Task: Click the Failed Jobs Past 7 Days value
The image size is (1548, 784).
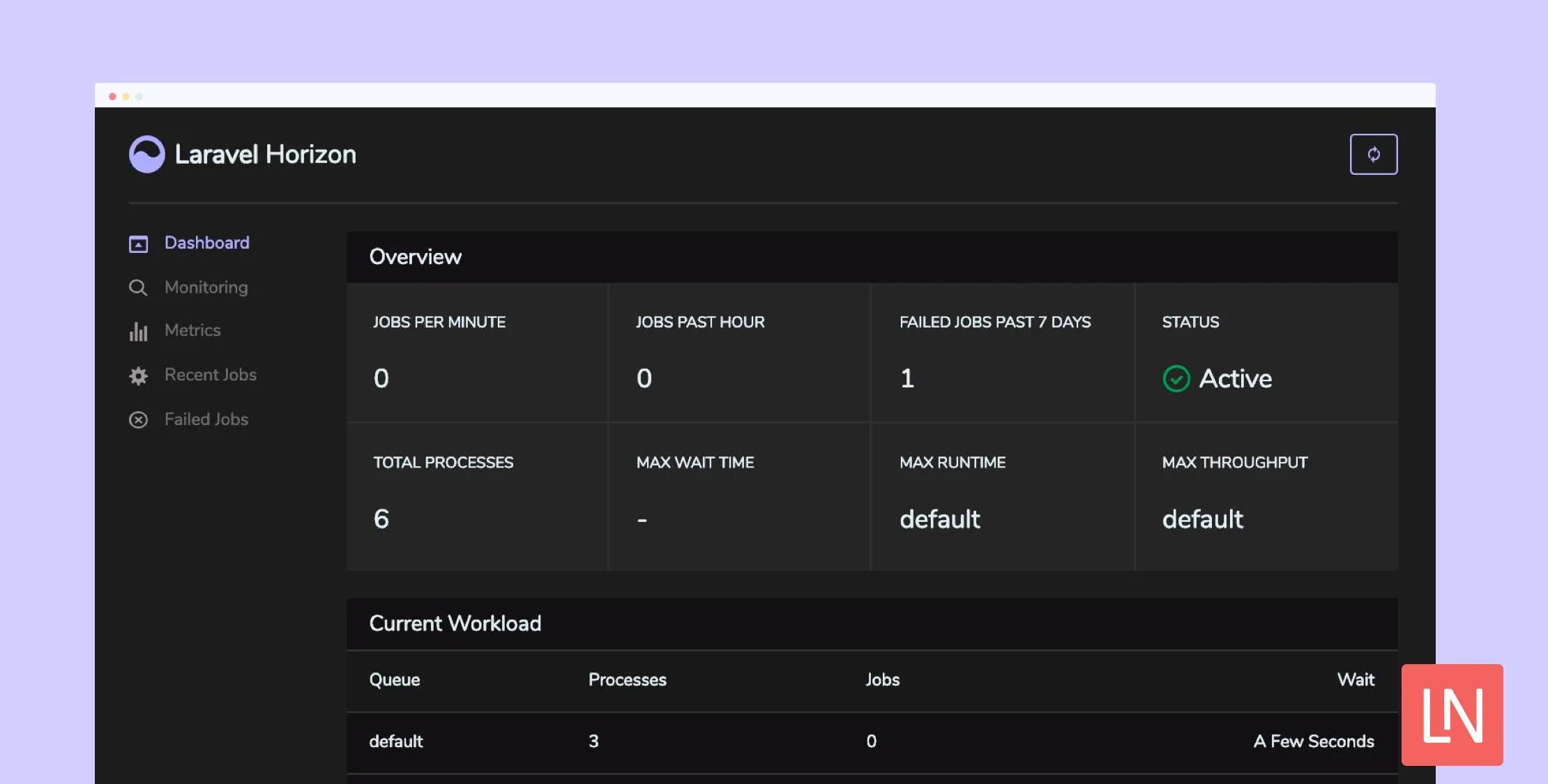Action: 906,378
